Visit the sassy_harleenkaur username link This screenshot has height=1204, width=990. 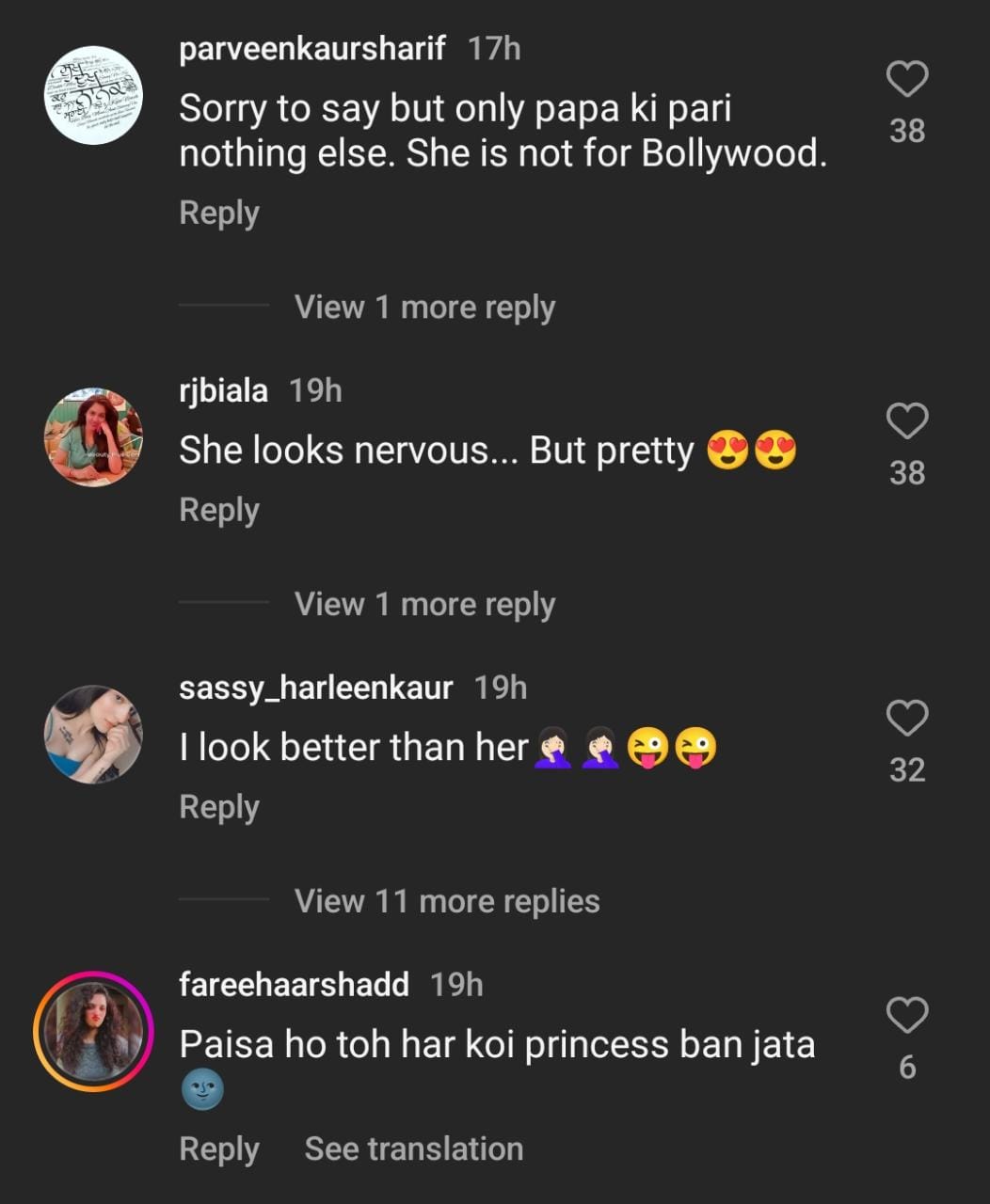tap(315, 688)
